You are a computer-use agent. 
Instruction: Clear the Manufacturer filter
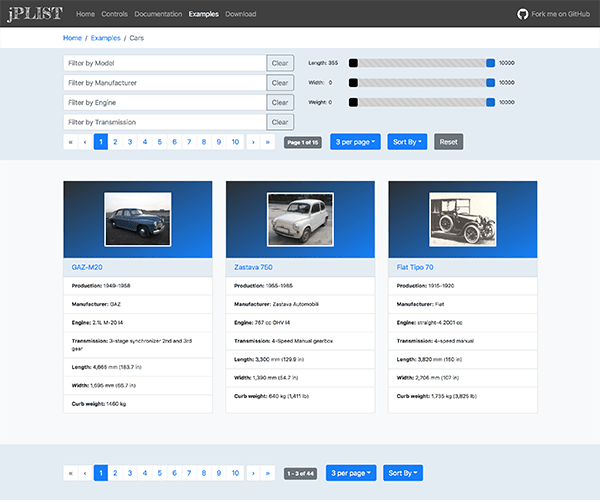[x=280, y=83]
